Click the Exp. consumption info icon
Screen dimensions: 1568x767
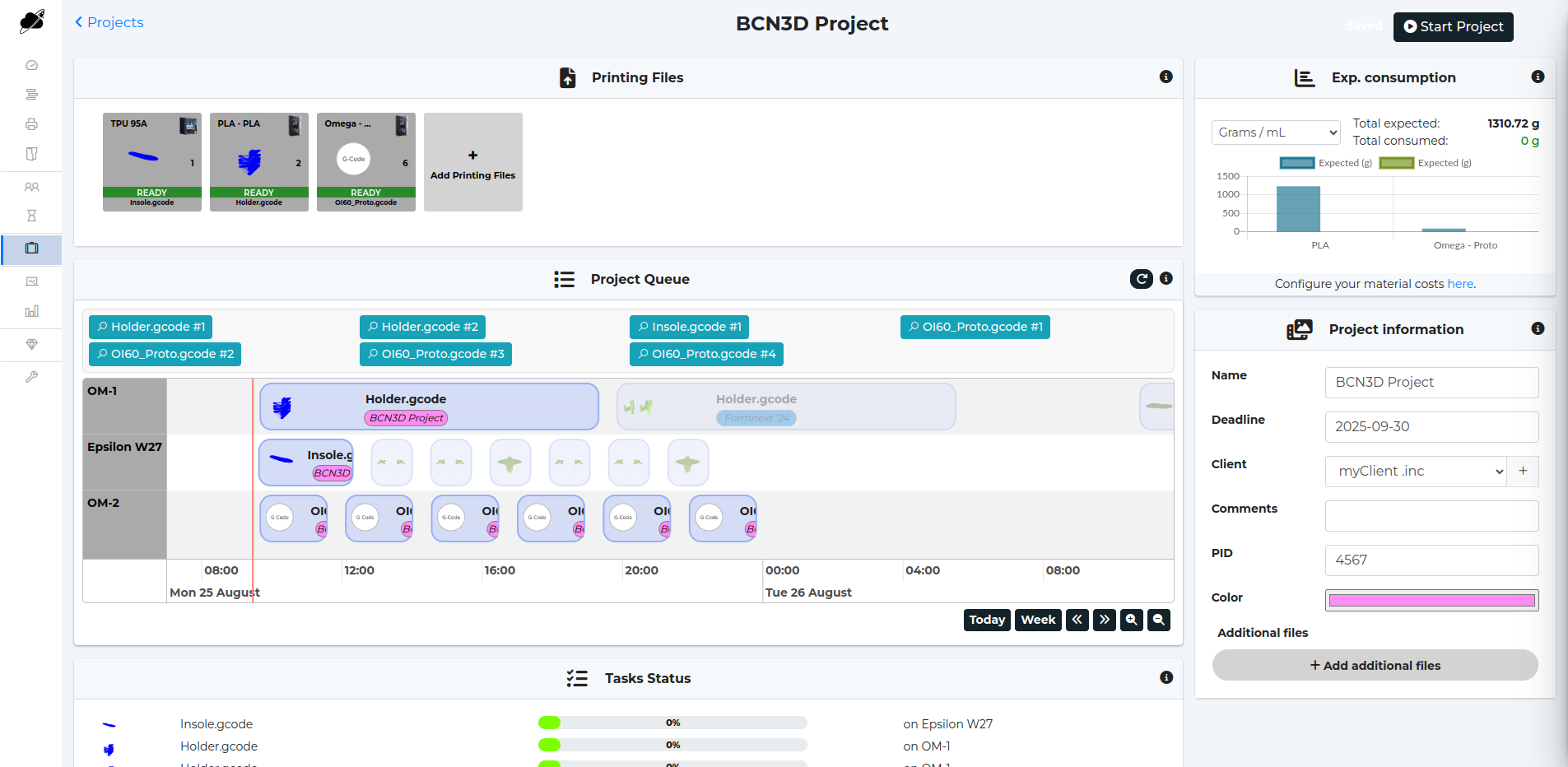[1537, 77]
